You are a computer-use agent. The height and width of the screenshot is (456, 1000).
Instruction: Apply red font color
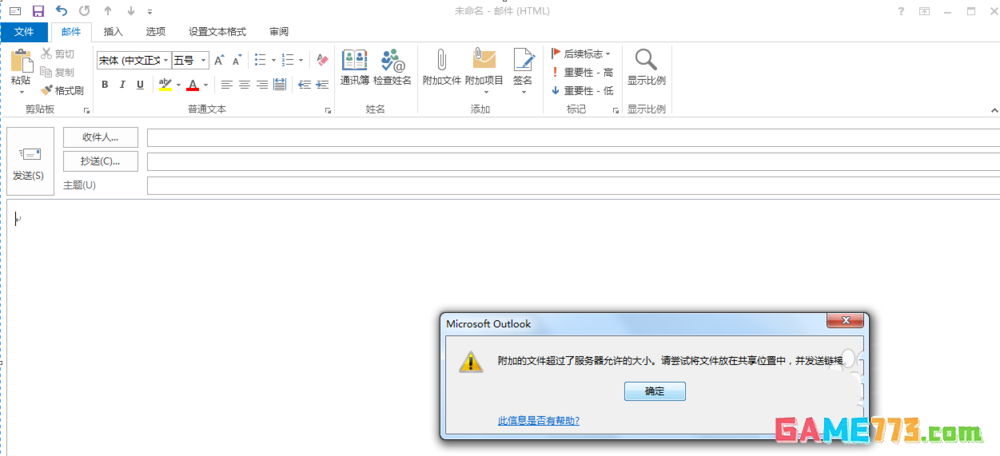[x=193, y=84]
